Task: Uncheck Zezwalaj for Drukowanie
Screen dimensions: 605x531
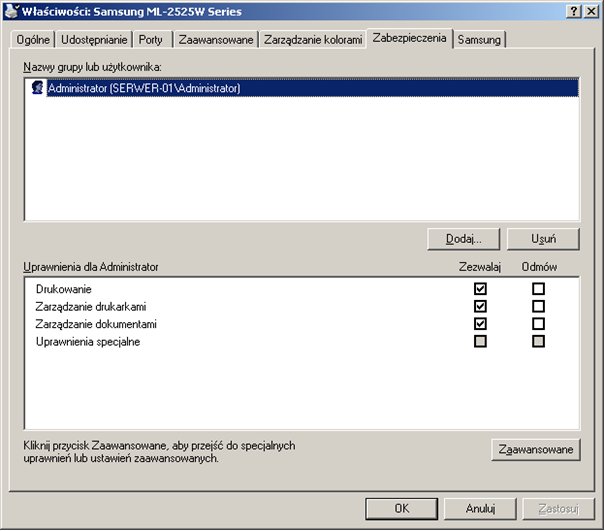Action: click(480, 289)
